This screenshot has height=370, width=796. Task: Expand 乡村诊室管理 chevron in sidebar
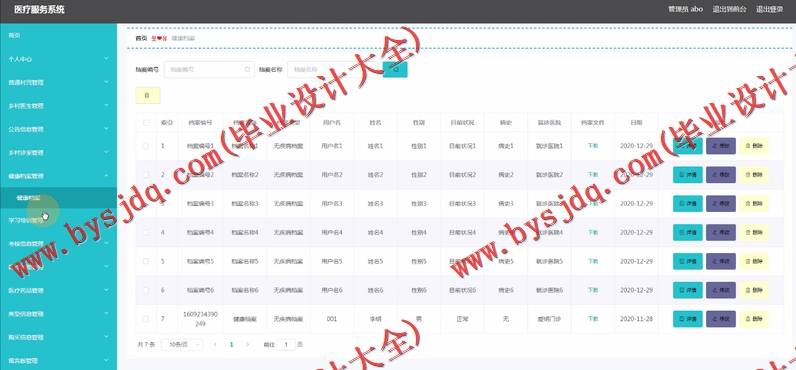[x=106, y=152]
